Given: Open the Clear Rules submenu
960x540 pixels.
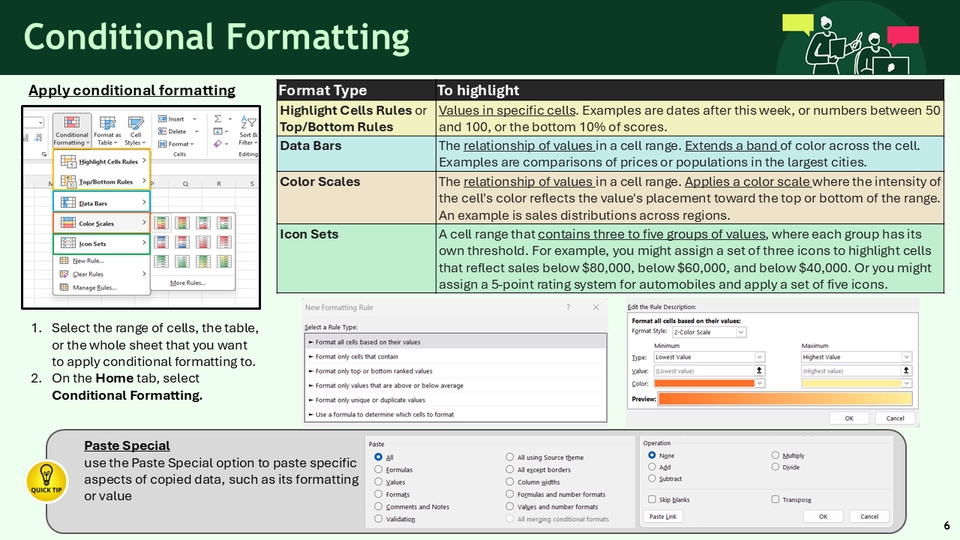Looking at the screenshot, I should (102, 274).
